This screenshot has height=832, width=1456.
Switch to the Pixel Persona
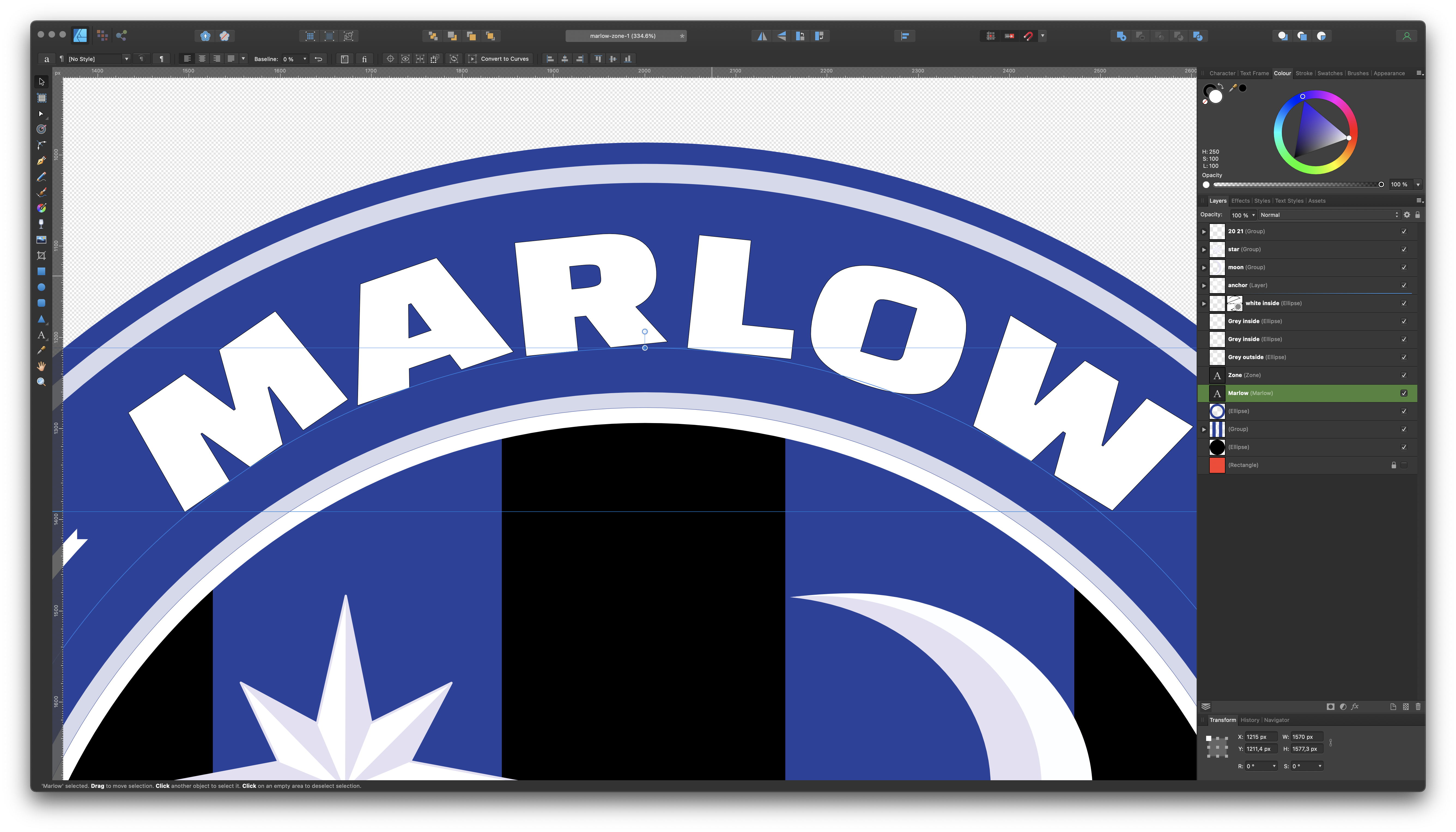coord(102,35)
